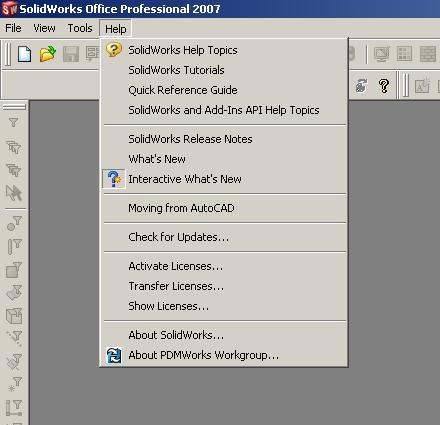Enable the Filter Solid Bodies cube icon

click(14, 315)
